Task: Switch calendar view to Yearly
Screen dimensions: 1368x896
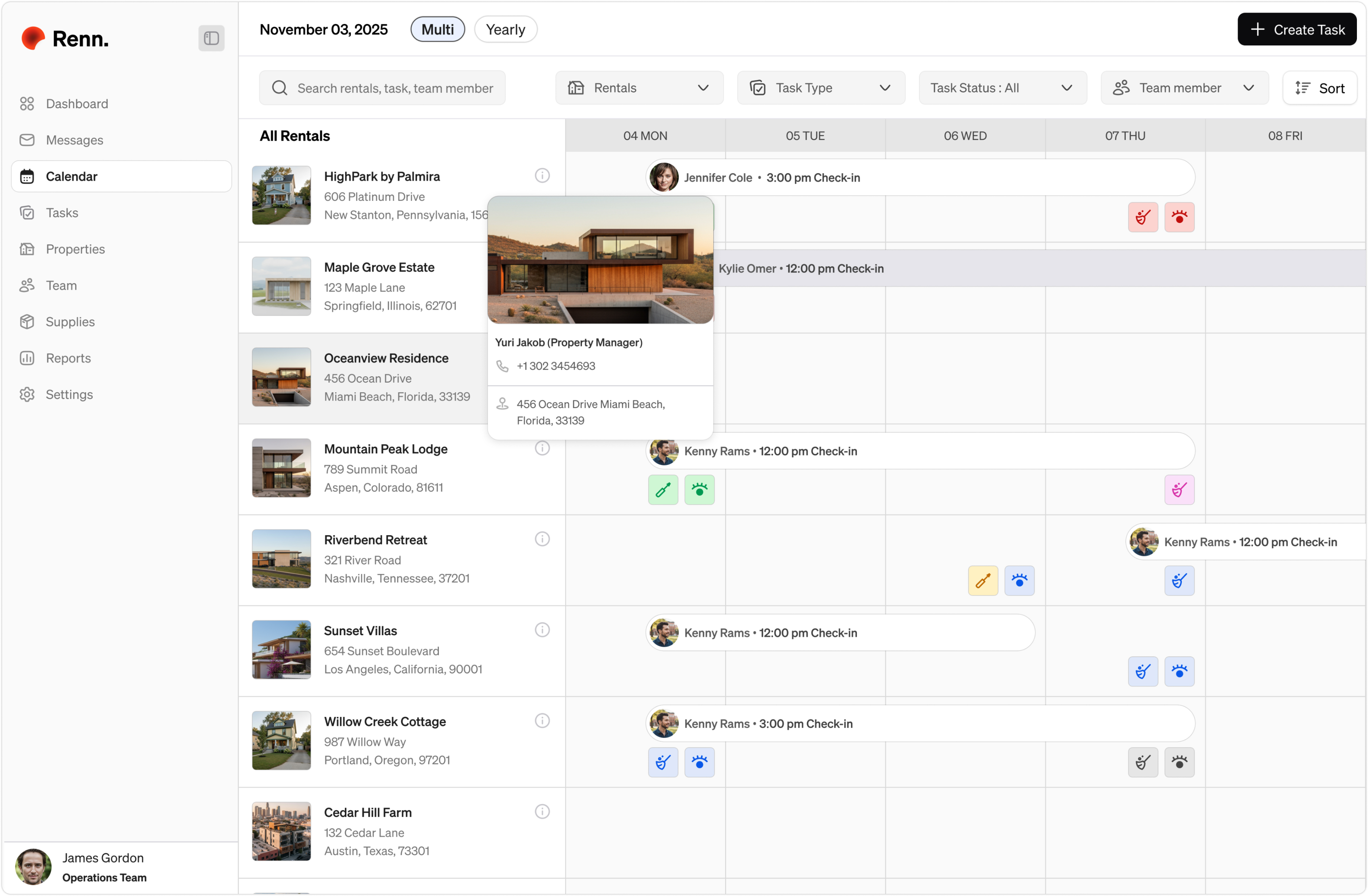Action: pos(505,29)
